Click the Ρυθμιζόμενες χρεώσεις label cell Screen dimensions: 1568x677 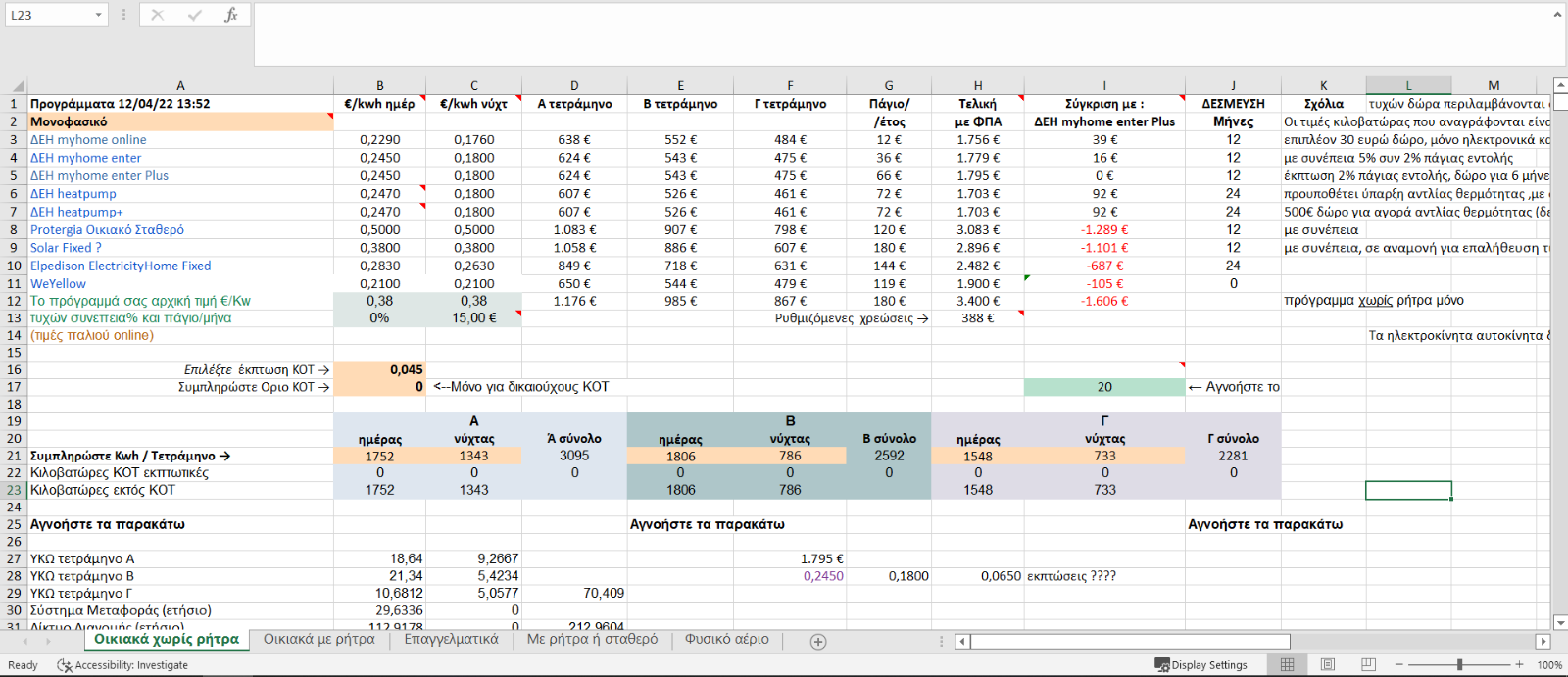[x=852, y=318]
